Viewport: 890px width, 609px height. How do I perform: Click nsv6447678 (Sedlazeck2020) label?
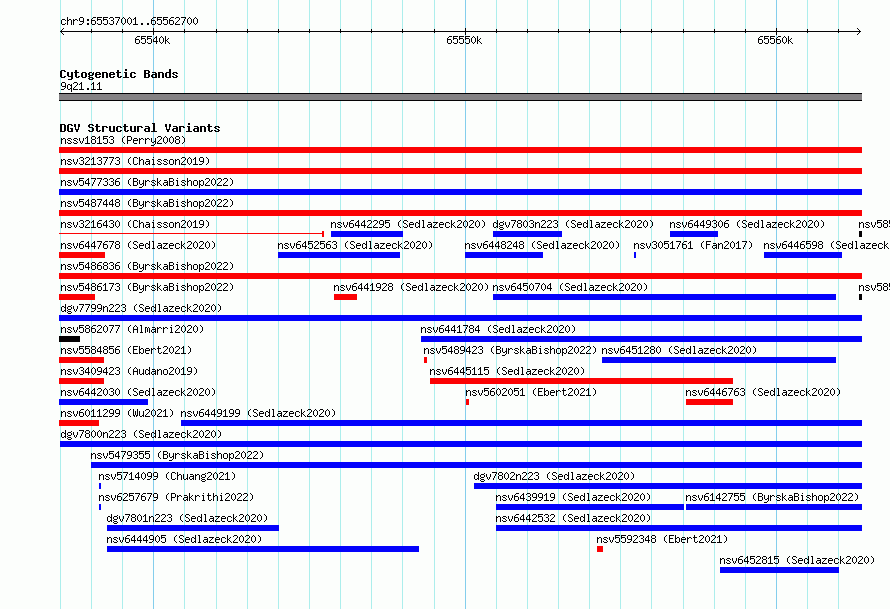pyautogui.click(x=138, y=245)
